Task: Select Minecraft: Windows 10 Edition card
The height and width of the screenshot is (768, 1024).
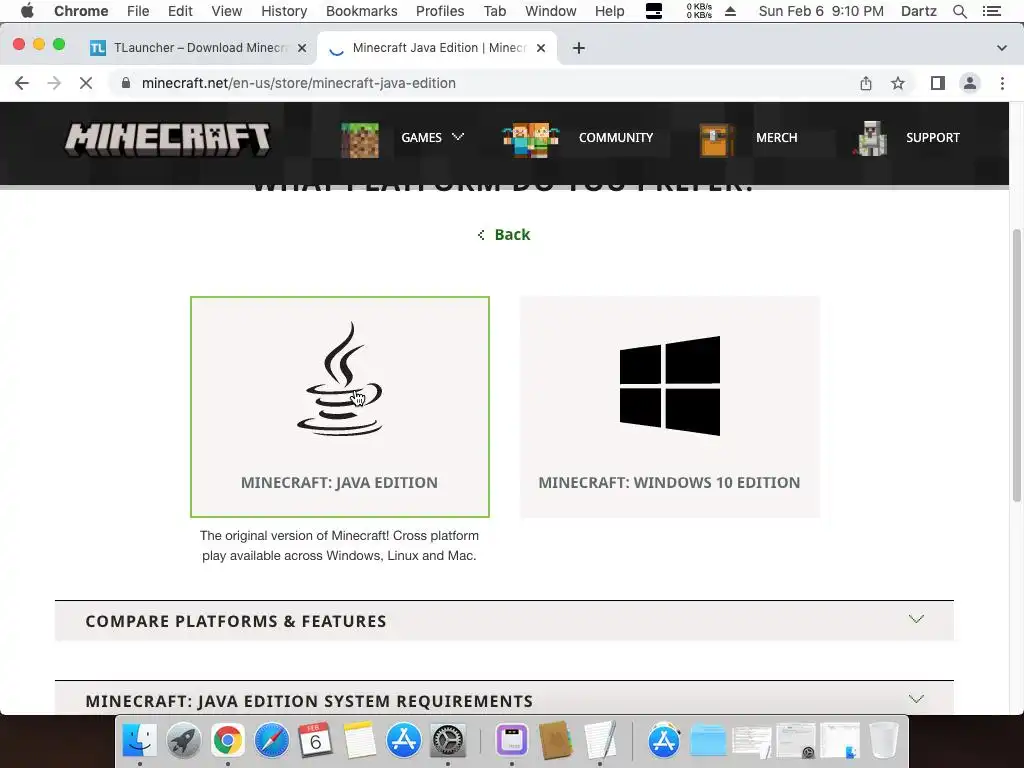Action: (670, 406)
